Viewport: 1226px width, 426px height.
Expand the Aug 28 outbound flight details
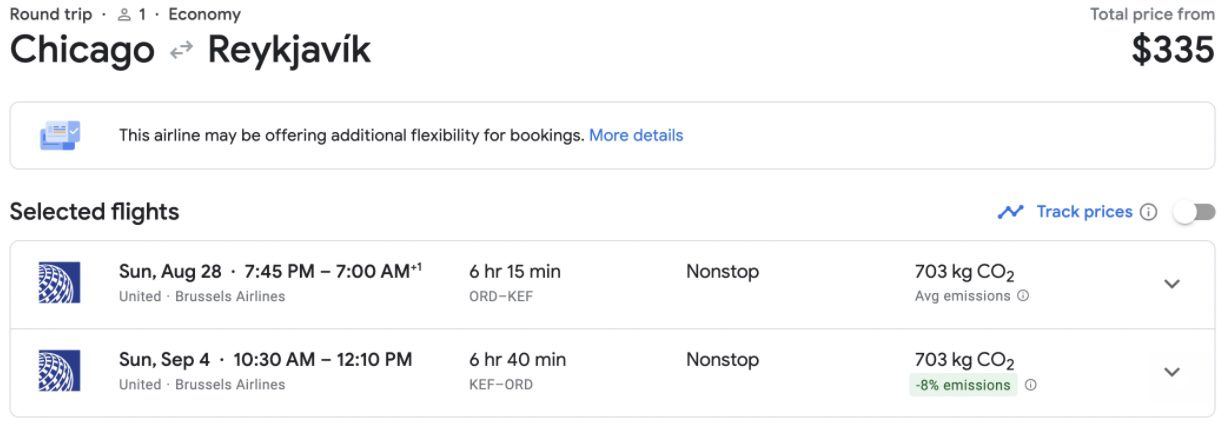[x=1172, y=284]
